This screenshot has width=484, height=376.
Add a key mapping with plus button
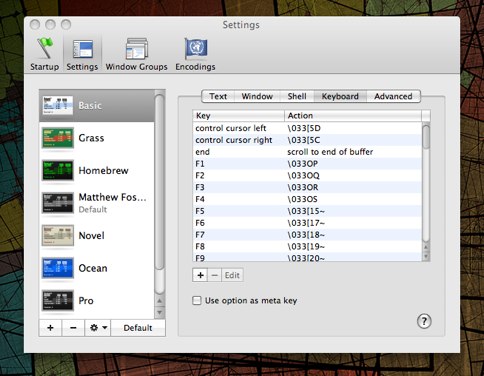(x=200, y=275)
